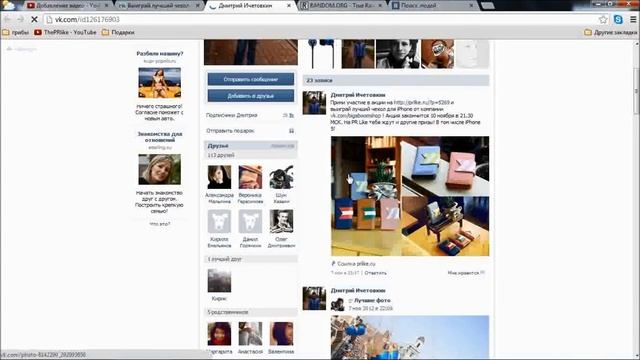This screenshot has height=360, width=640.
Task: Click Мне нравится on the first post
Action: point(466,273)
